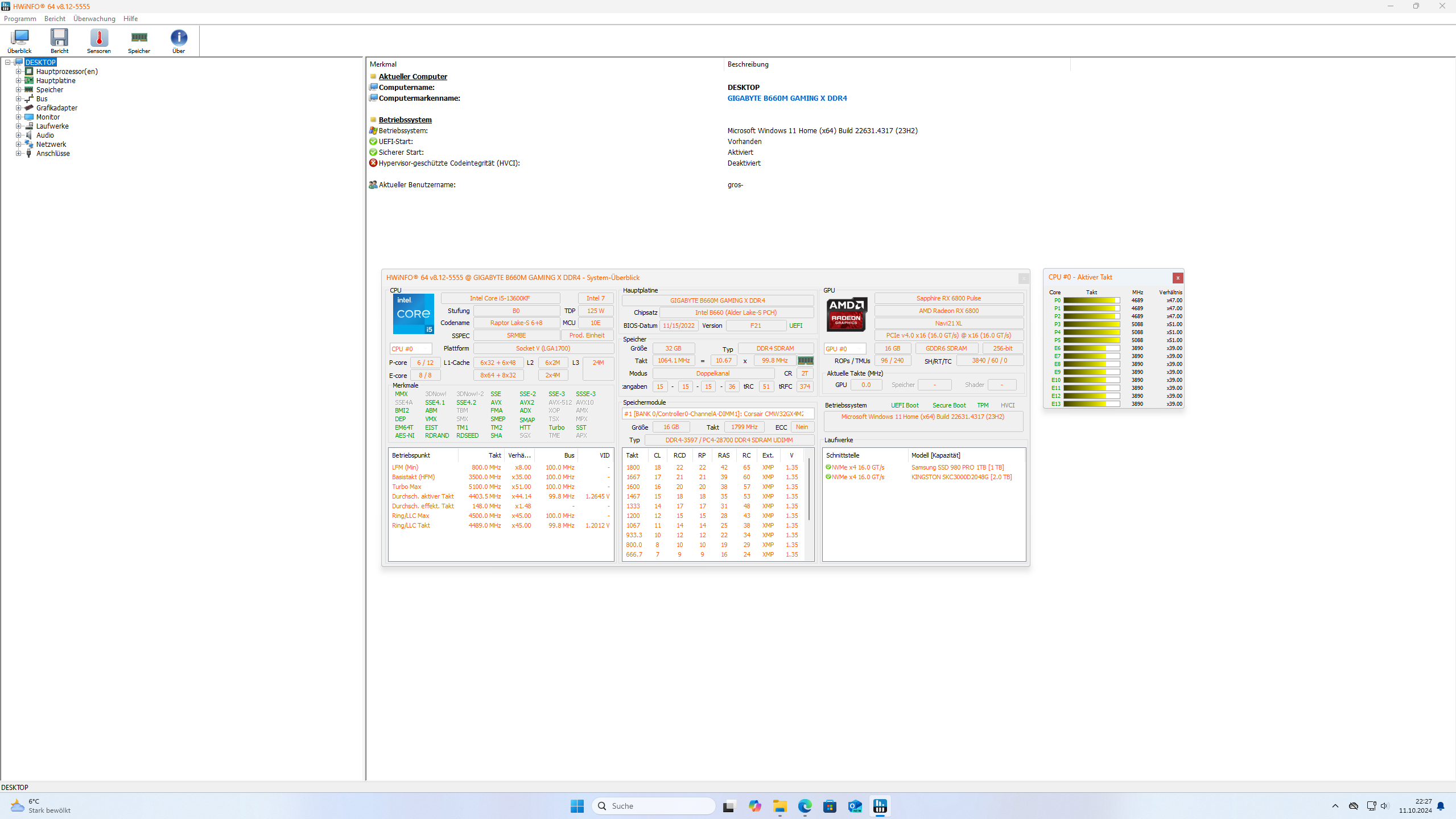Open the Überwachung menu
This screenshot has width=1456, height=819.
click(x=94, y=19)
